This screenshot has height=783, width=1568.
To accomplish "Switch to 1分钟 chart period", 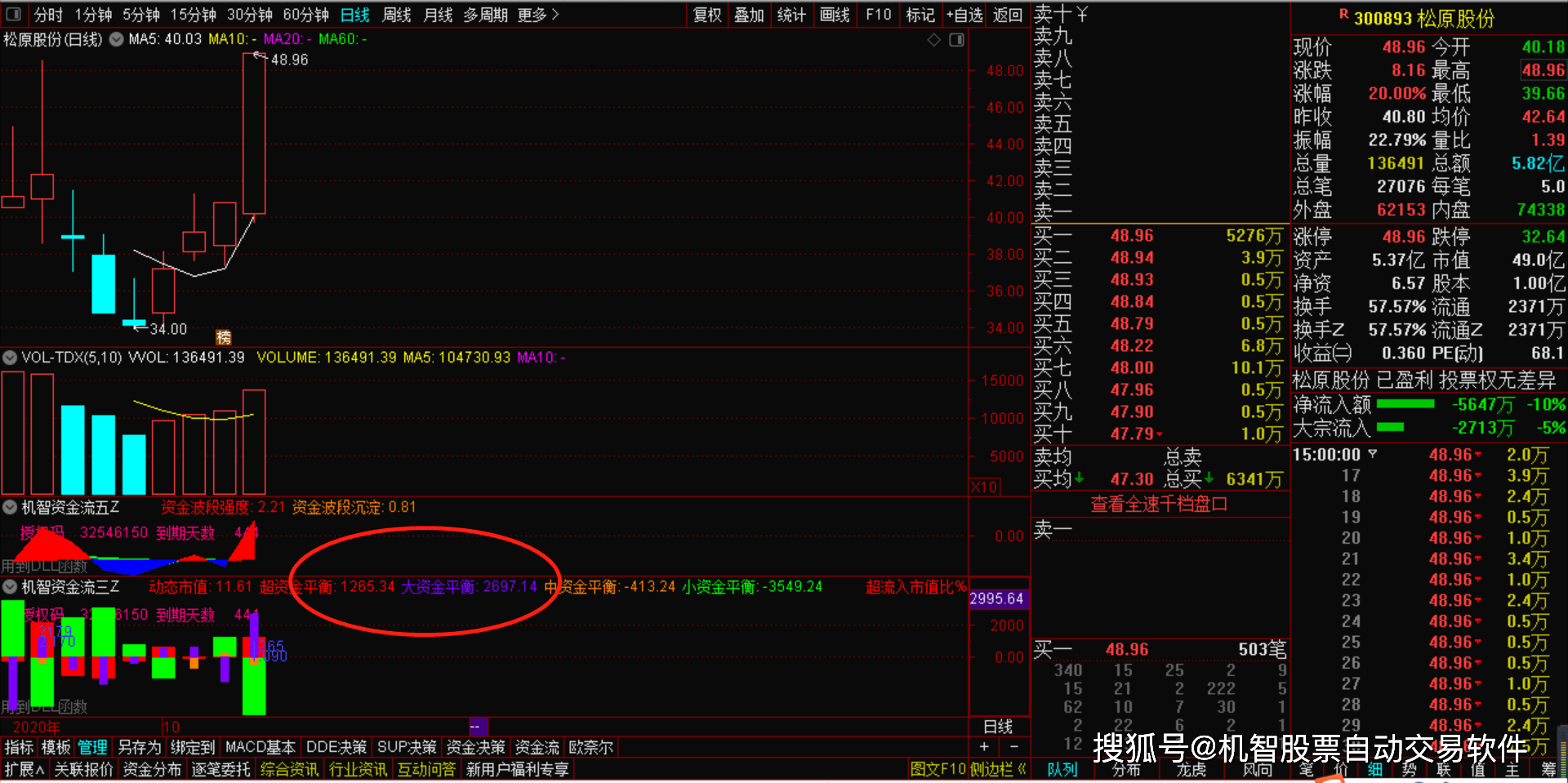I will tap(93, 15).
